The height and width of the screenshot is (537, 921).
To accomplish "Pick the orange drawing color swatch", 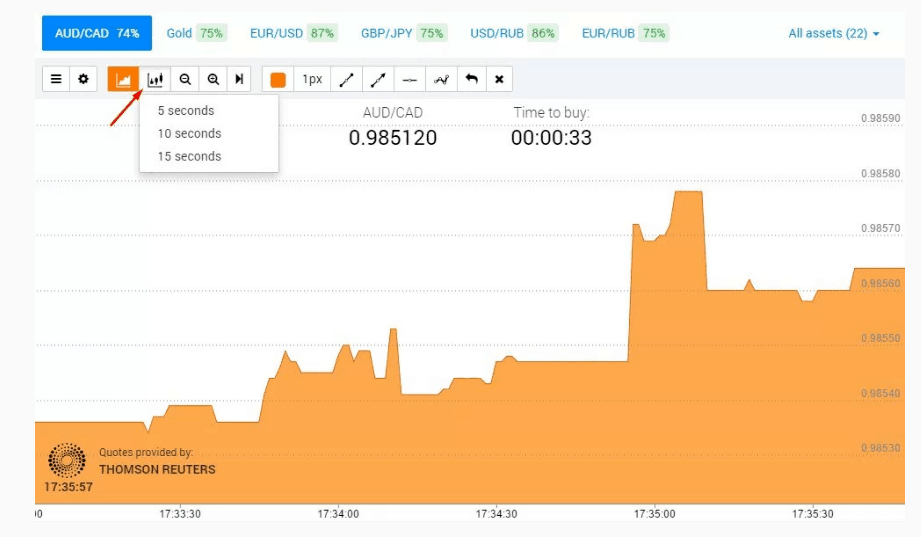I will tap(278, 79).
